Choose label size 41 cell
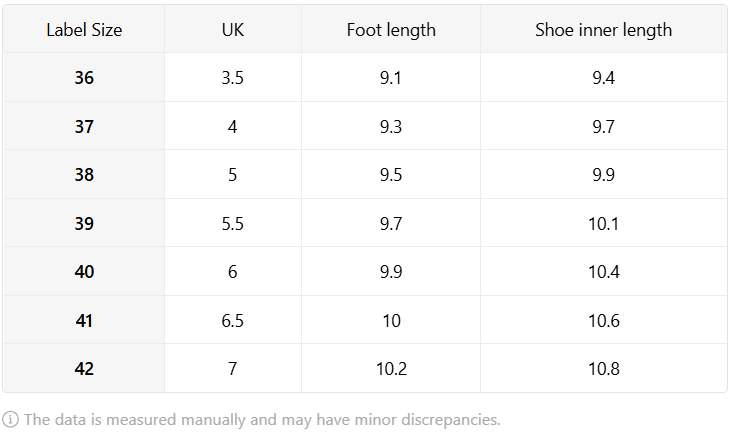Viewport: 730px width, 441px height. 84,320
